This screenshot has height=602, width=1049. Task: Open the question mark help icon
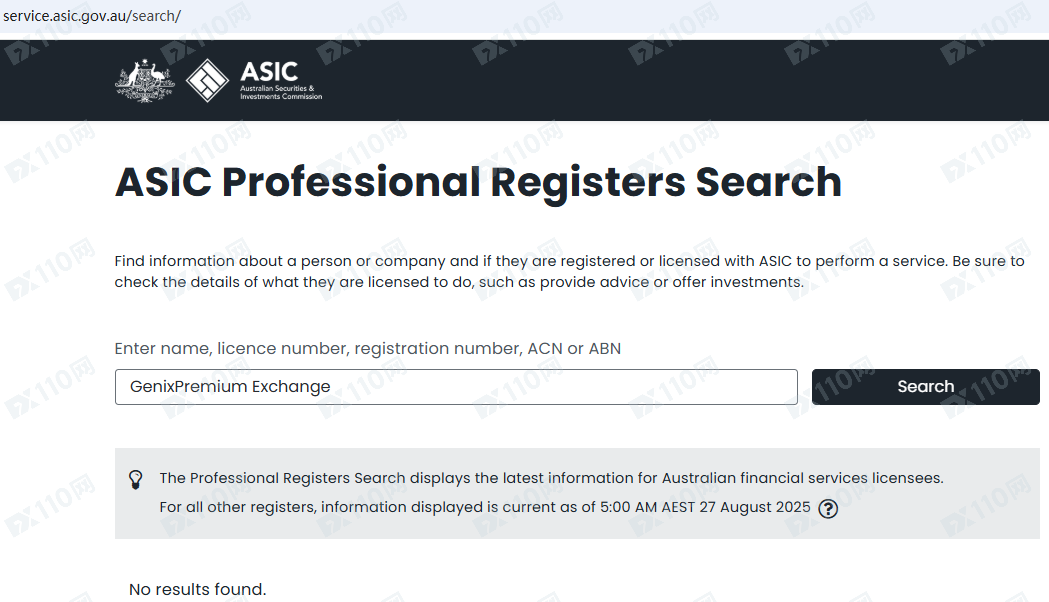coord(828,508)
